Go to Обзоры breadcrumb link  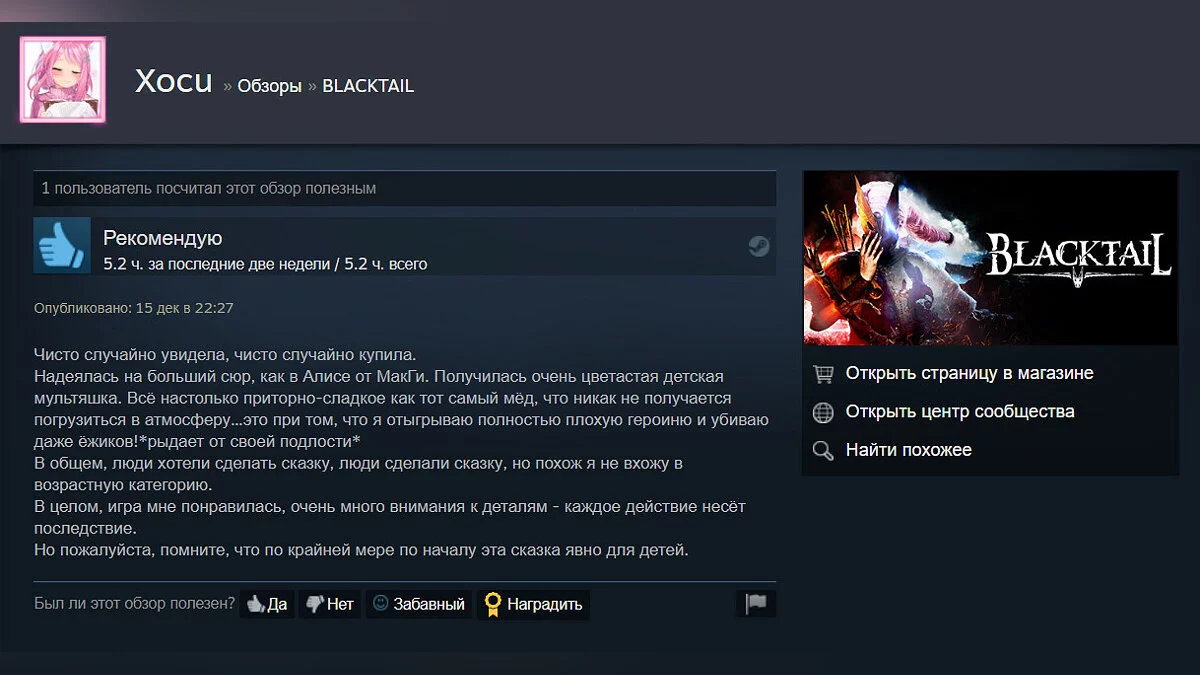click(269, 86)
